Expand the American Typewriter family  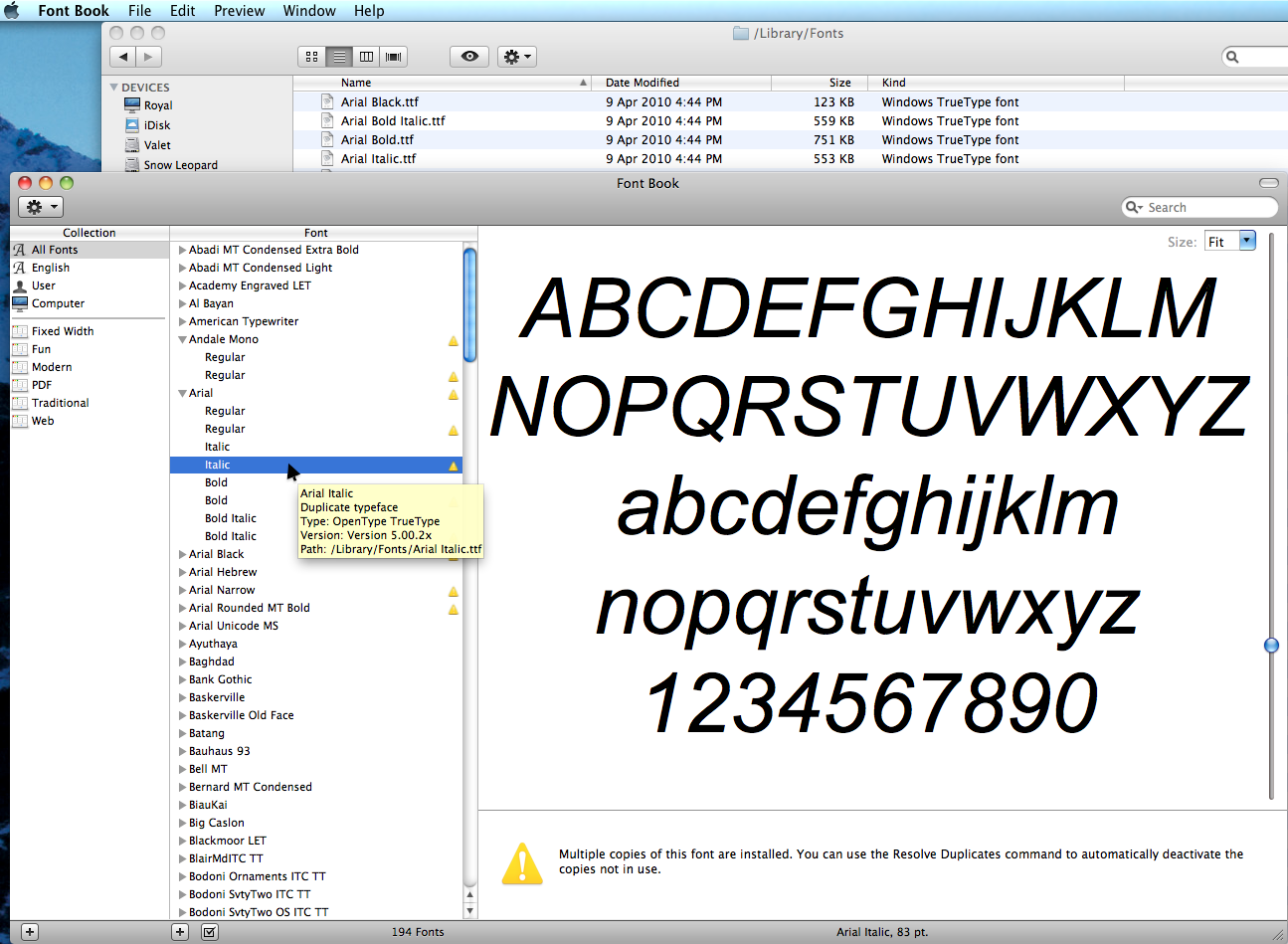182,321
